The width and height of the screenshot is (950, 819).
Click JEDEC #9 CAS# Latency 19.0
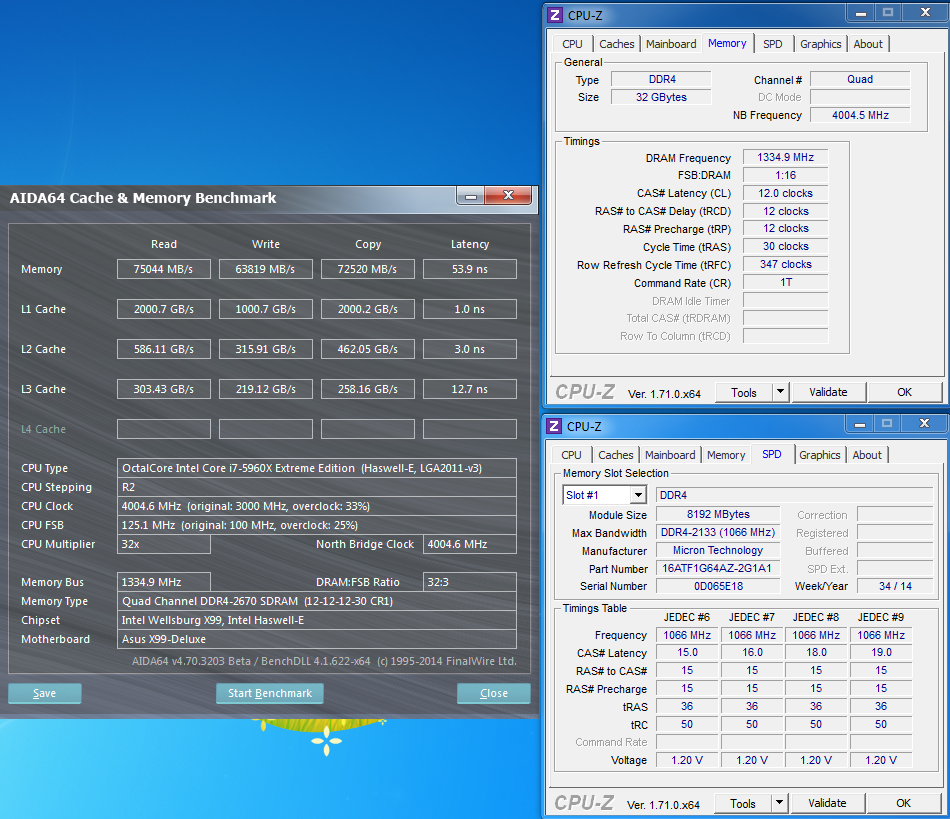(881, 652)
